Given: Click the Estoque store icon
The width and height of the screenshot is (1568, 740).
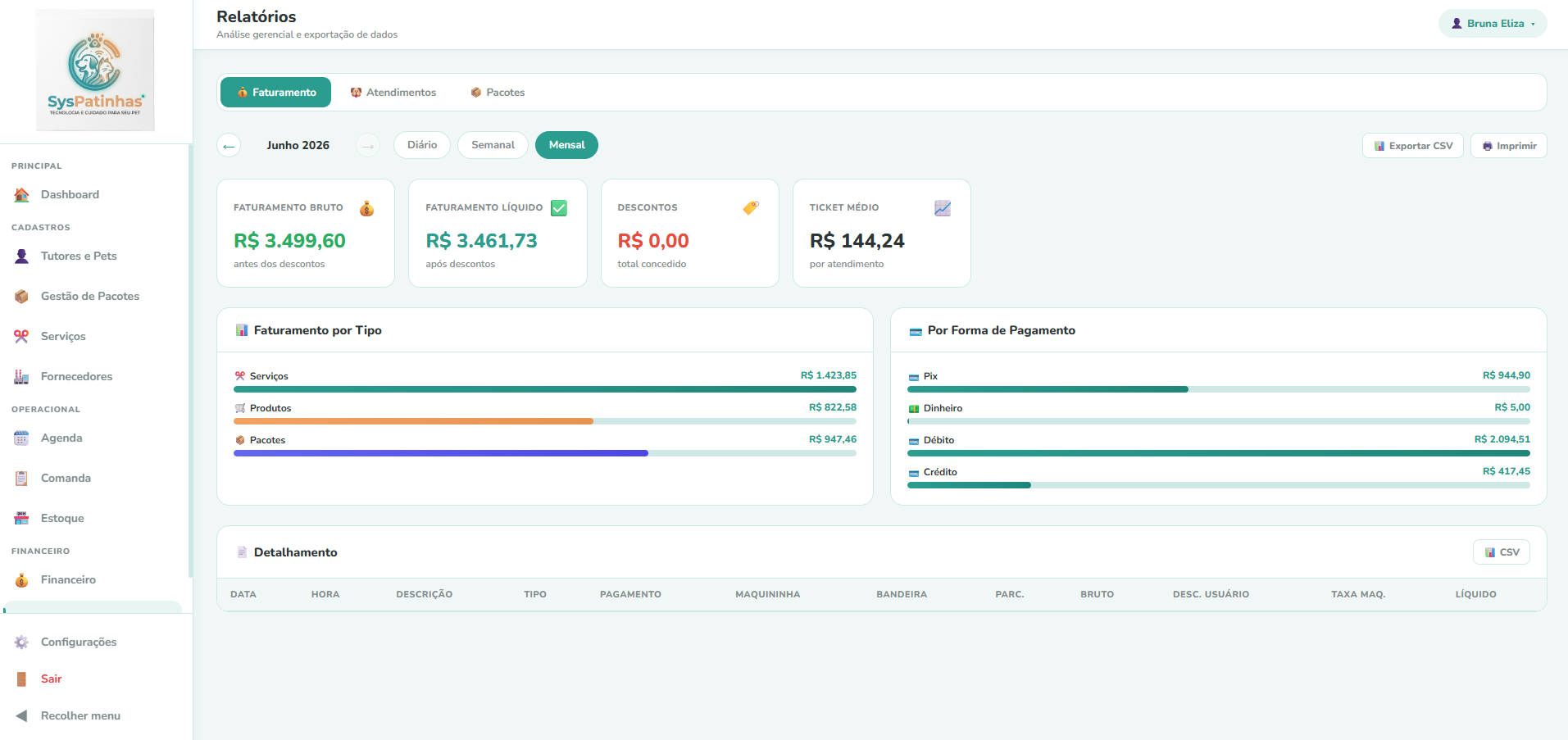Looking at the screenshot, I should coord(21,519).
